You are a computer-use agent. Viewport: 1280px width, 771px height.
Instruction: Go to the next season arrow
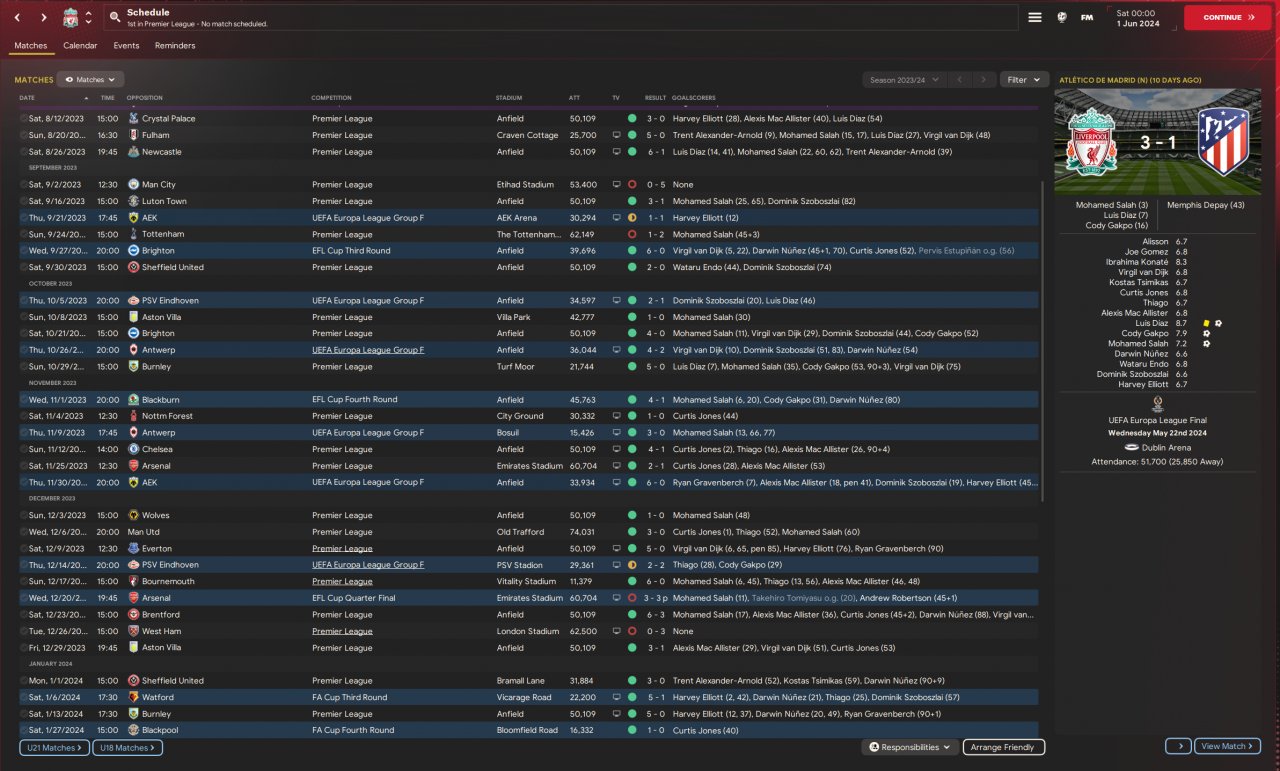click(985, 80)
